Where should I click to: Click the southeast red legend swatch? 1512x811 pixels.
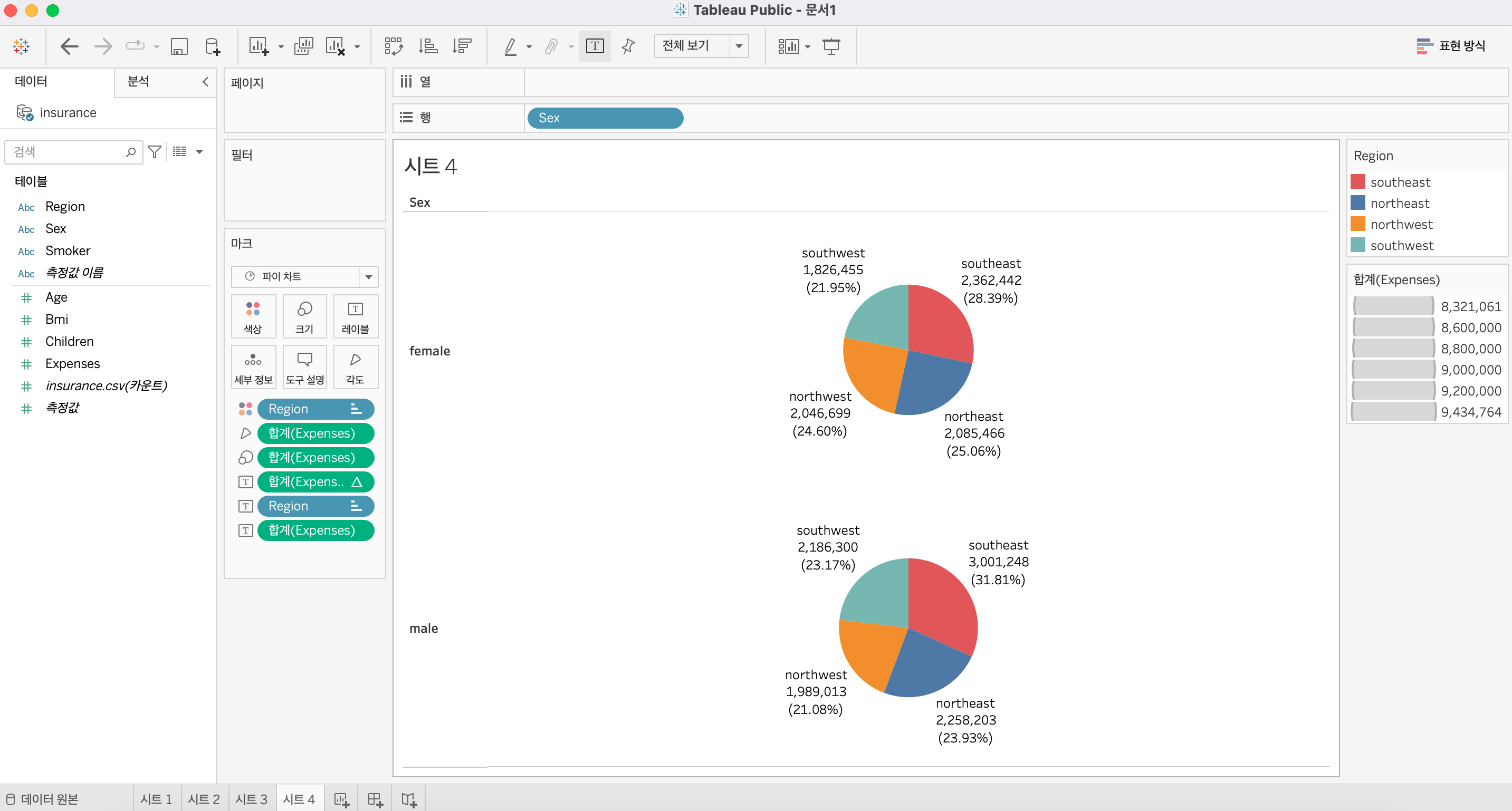pyautogui.click(x=1357, y=181)
